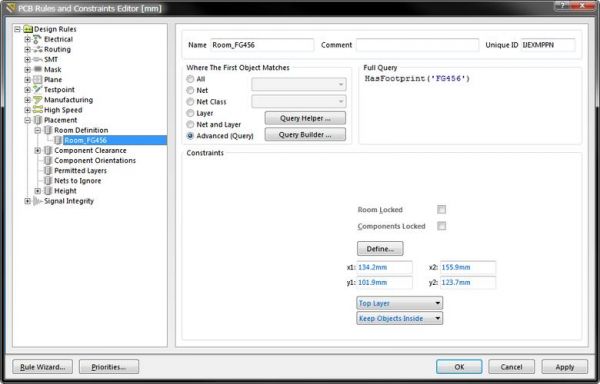Click the x2 coordinate field
Image resolution: width=600 pixels, height=384 pixels.
(x=468, y=267)
